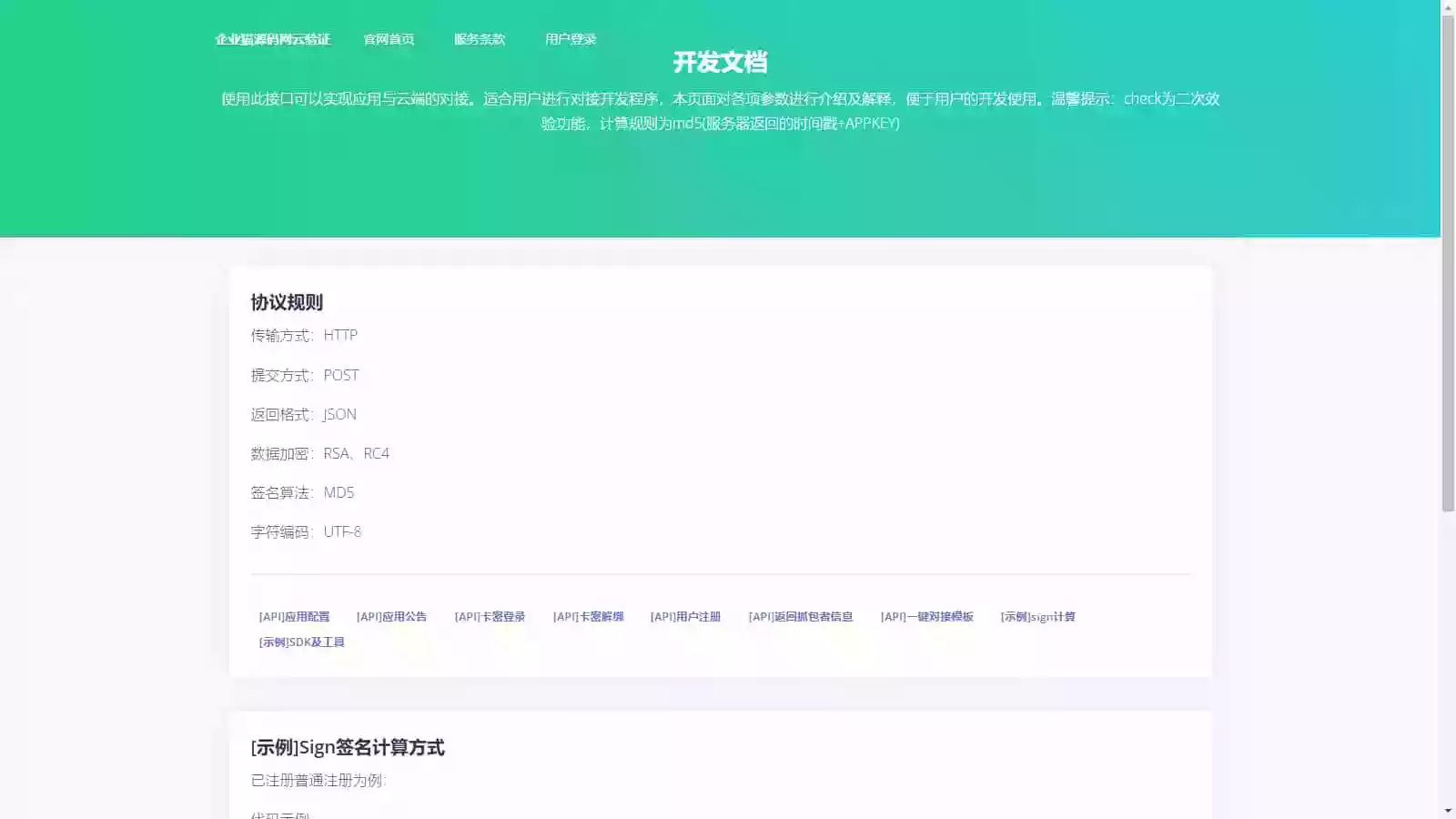Open the [API]返回抓包者信息 link

pos(801,616)
